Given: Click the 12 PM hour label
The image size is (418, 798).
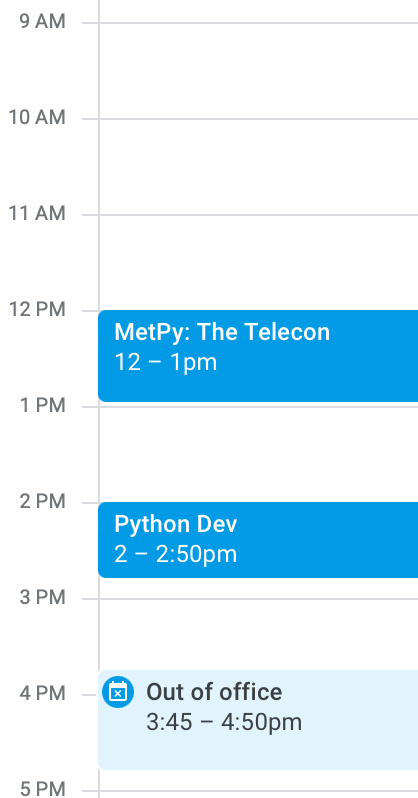Looking at the screenshot, I should [37, 309].
